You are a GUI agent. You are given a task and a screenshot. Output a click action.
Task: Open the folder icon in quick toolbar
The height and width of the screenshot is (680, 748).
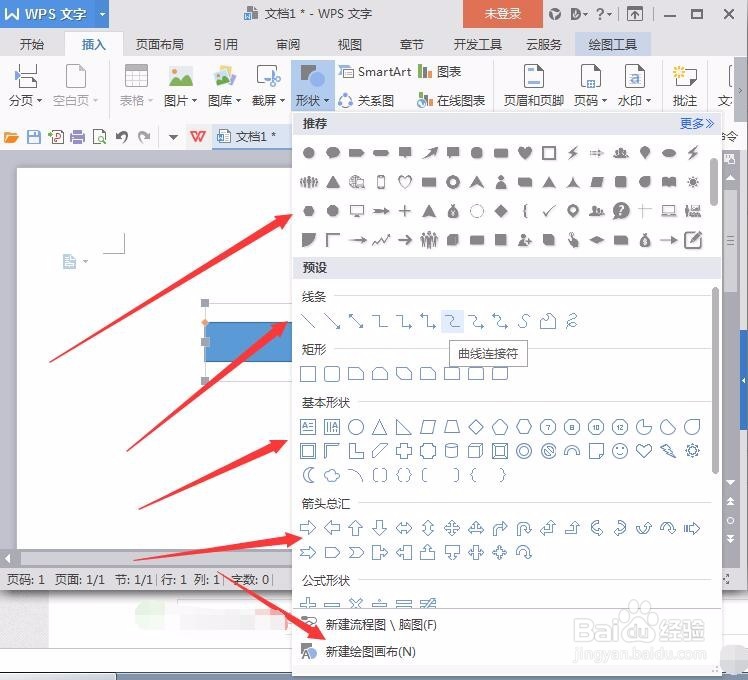pos(11,137)
